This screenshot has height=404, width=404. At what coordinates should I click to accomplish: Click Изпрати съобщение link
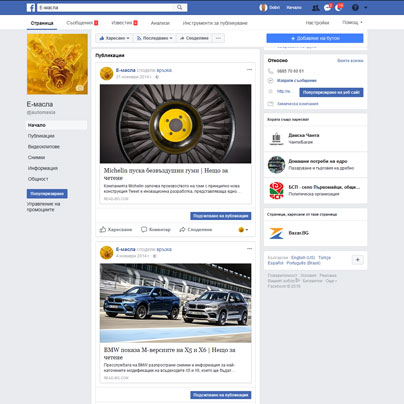(297, 81)
